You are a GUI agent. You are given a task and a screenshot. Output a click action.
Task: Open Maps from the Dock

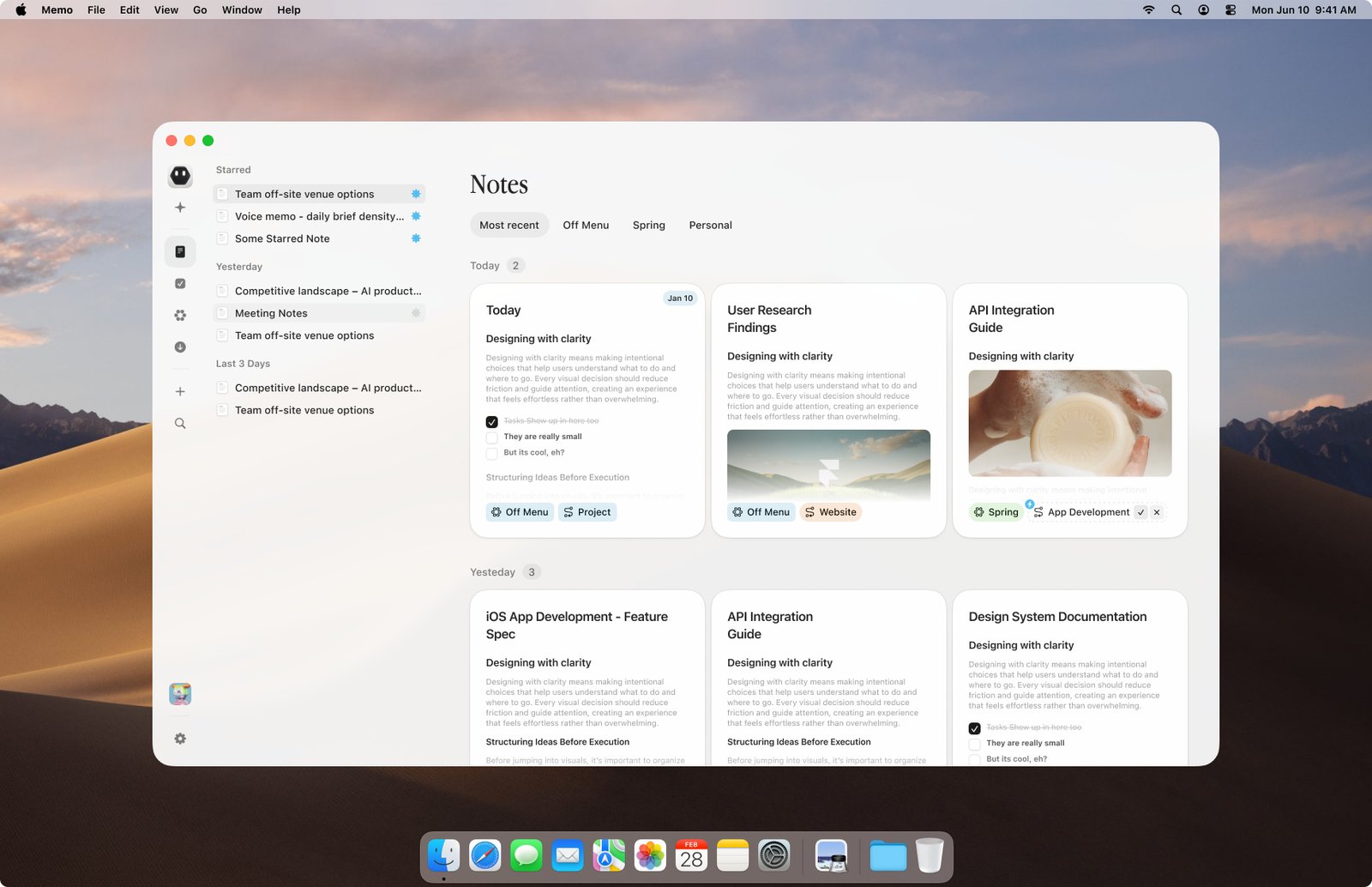coord(609,855)
